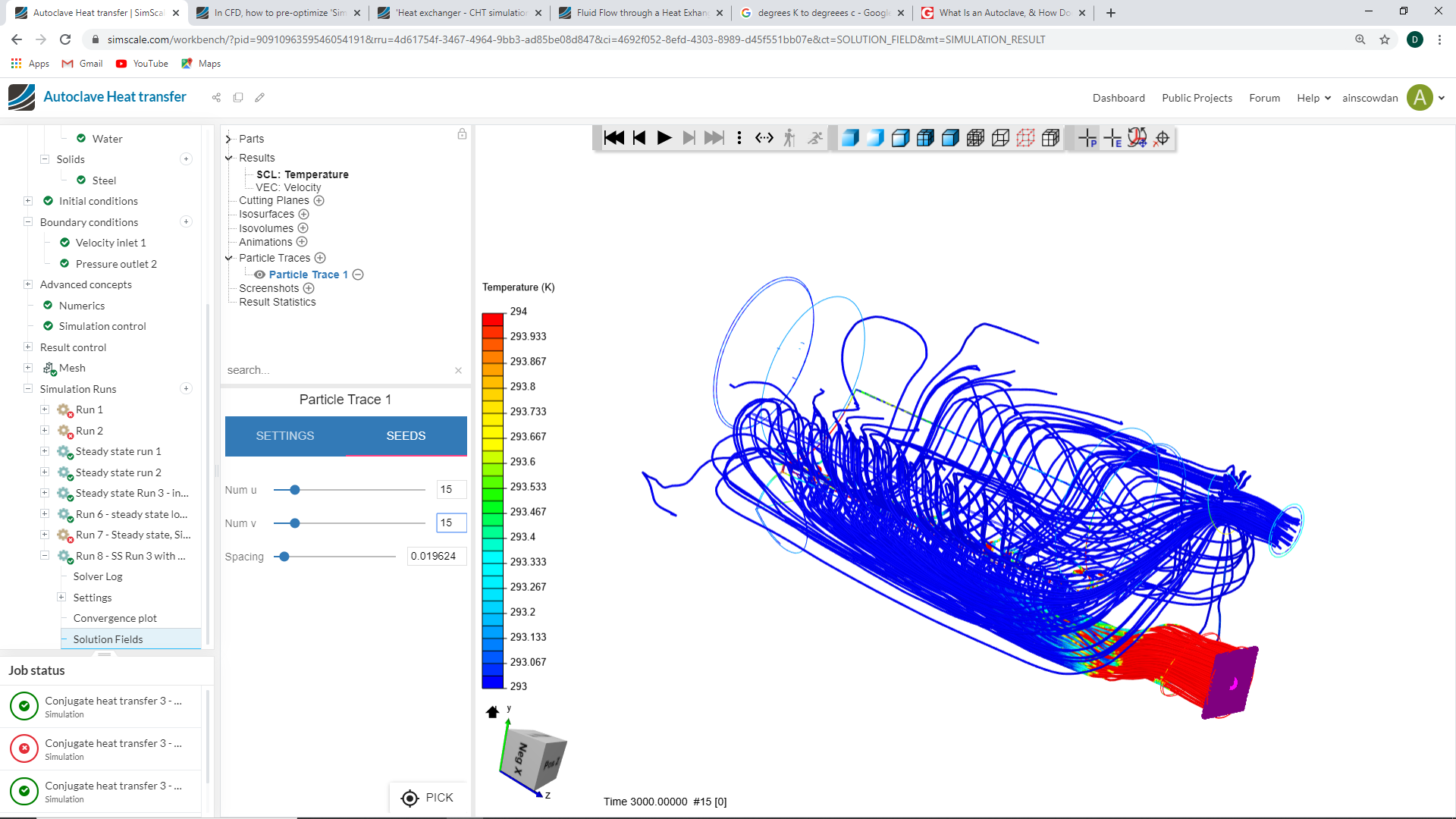Switch to the SETTINGS tab

click(x=285, y=436)
